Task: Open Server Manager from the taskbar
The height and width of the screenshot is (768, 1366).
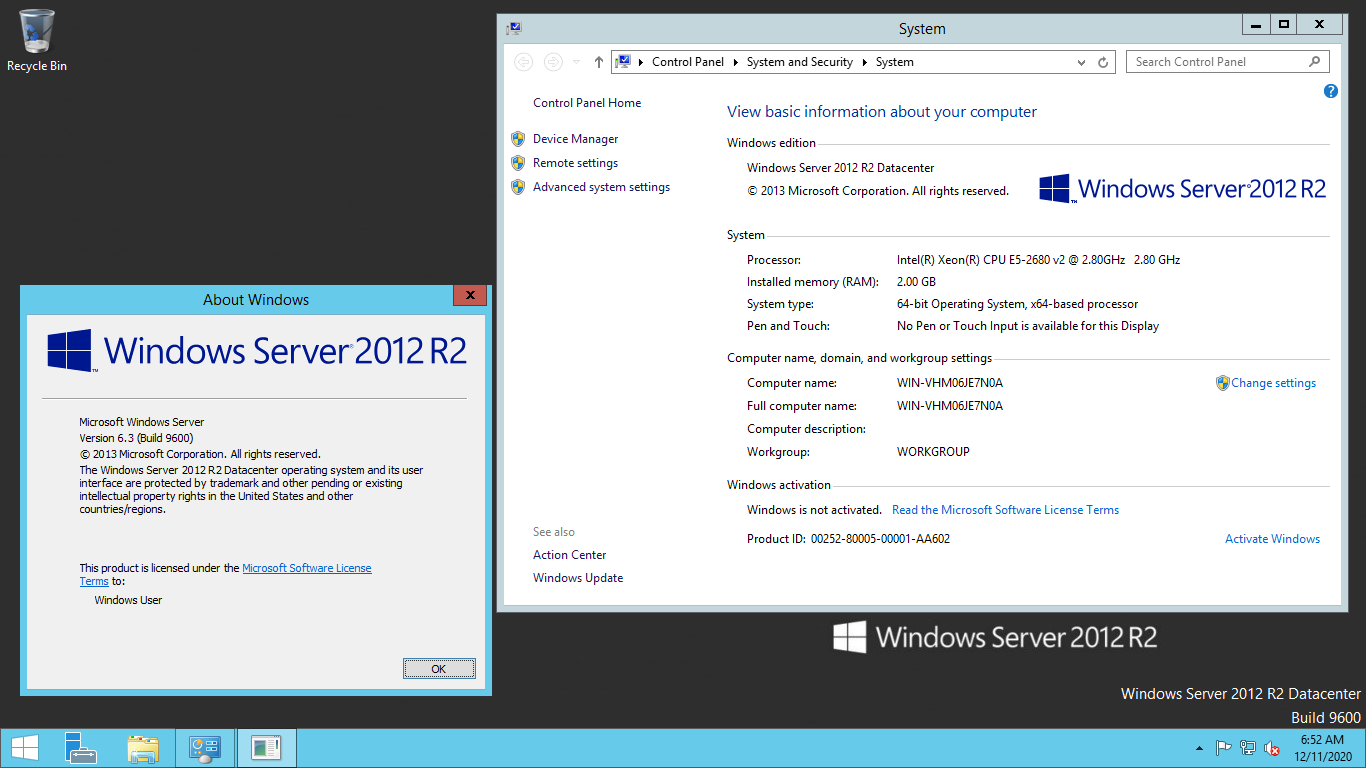Action: 80,748
